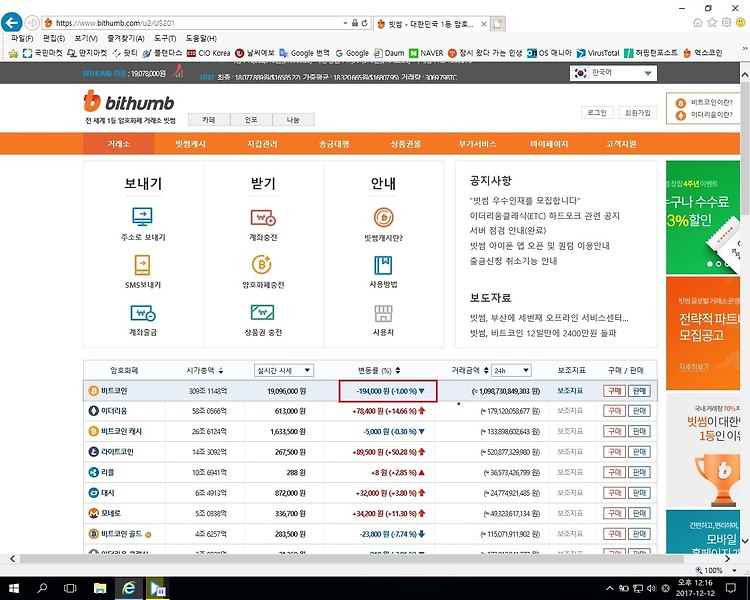The height and width of the screenshot is (600, 750).
Task: Open 계좌충전 deposit icon
Action: click(263, 218)
